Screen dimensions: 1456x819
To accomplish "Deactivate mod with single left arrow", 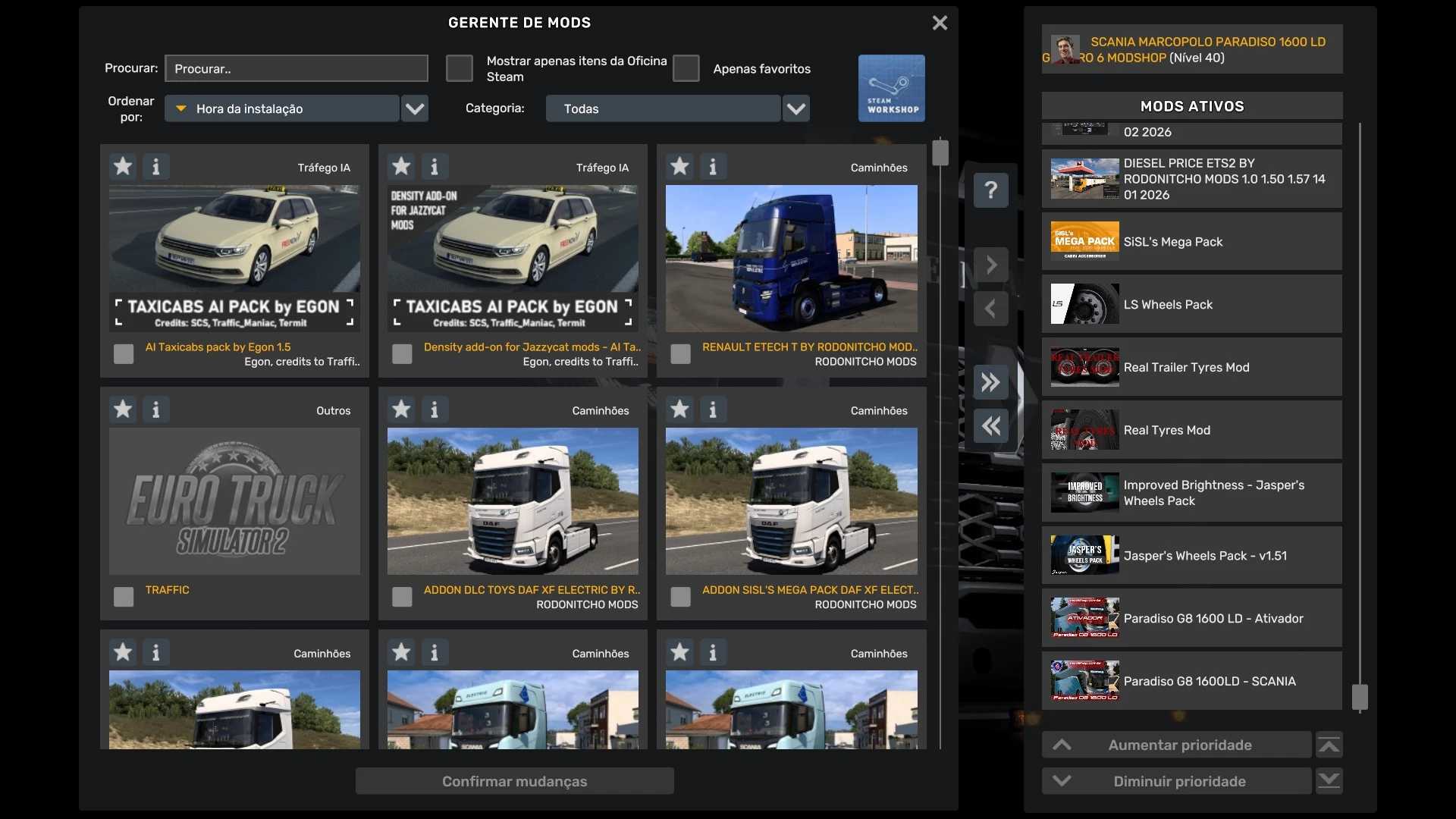I will click(x=990, y=309).
